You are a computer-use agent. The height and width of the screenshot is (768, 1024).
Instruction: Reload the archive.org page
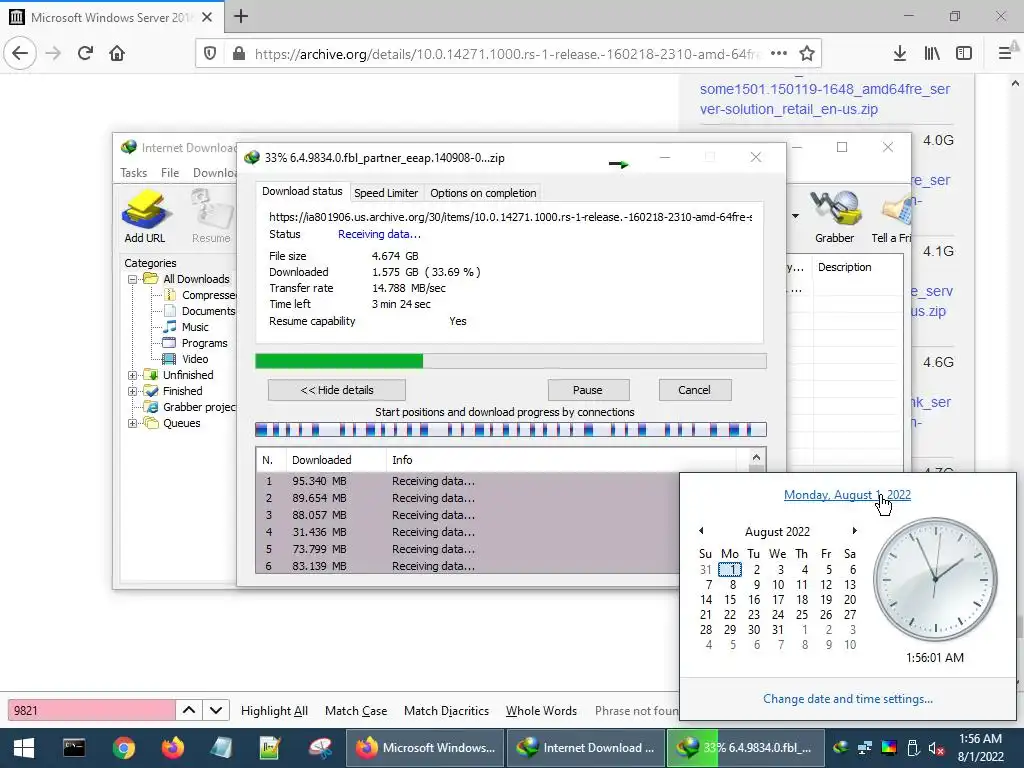pyautogui.click(x=86, y=53)
